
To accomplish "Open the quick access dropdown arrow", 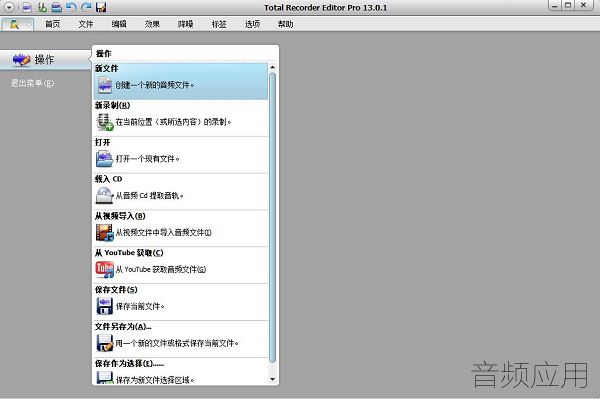I will pos(9,7).
